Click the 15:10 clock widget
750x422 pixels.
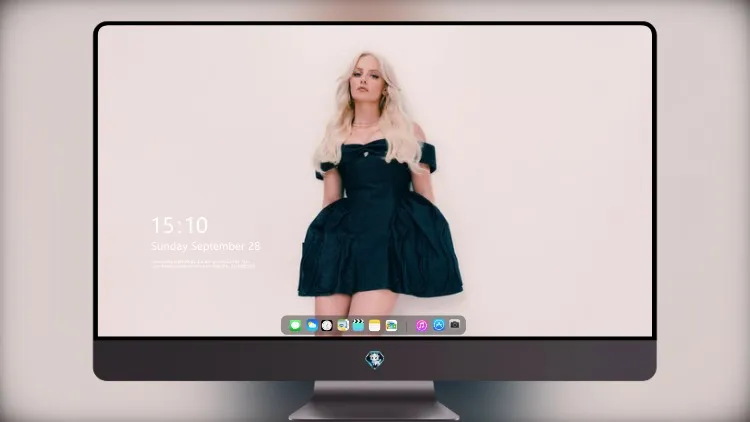[x=180, y=225]
